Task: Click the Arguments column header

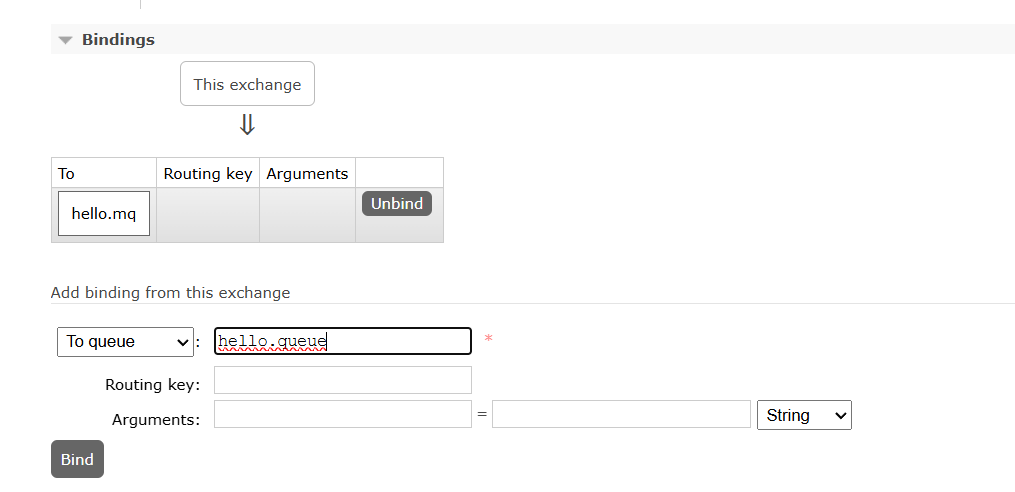Action: pos(307,173)
